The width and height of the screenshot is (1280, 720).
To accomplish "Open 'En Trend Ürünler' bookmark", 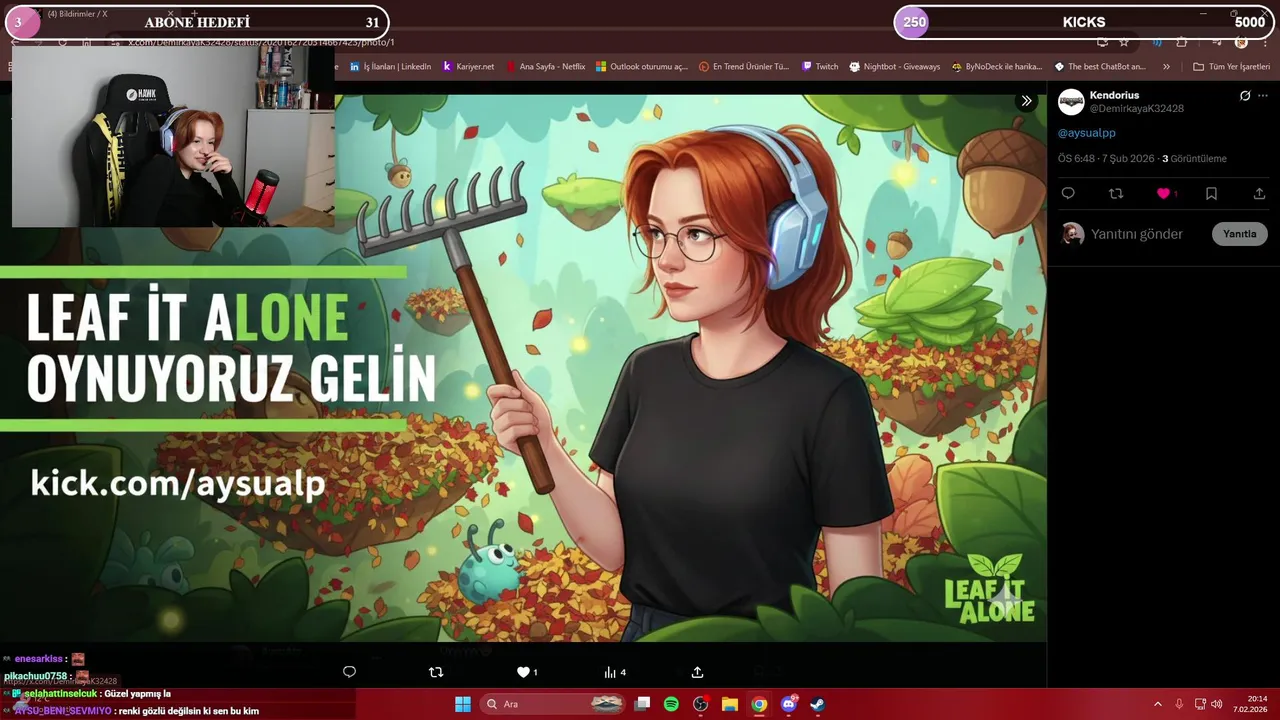I will (x=744, y=67).
